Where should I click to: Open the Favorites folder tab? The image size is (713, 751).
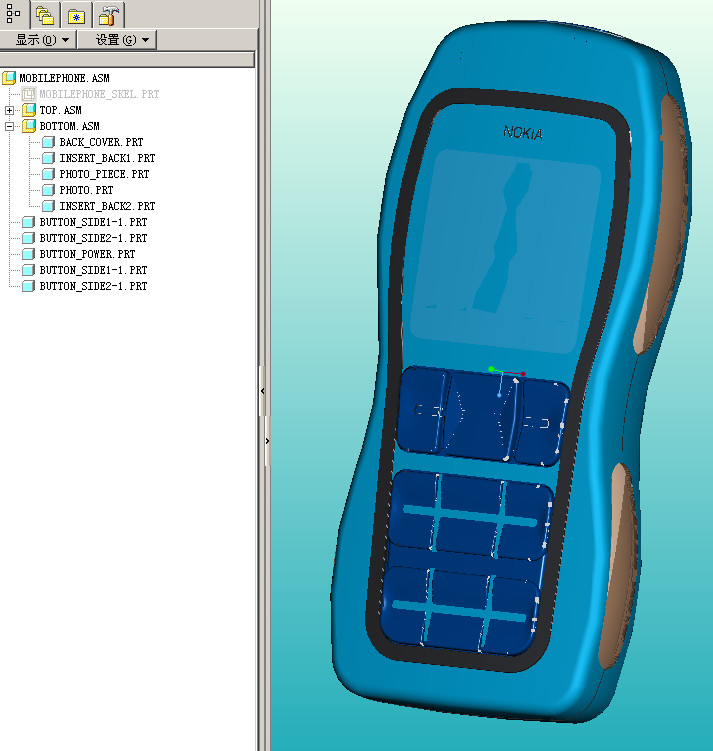pos(76,15)
